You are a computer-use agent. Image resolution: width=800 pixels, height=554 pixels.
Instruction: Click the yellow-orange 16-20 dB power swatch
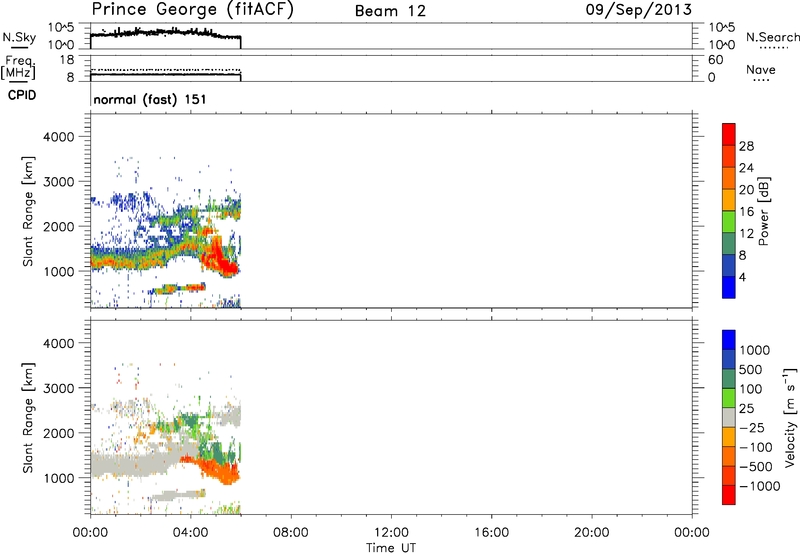coord(729,200)
